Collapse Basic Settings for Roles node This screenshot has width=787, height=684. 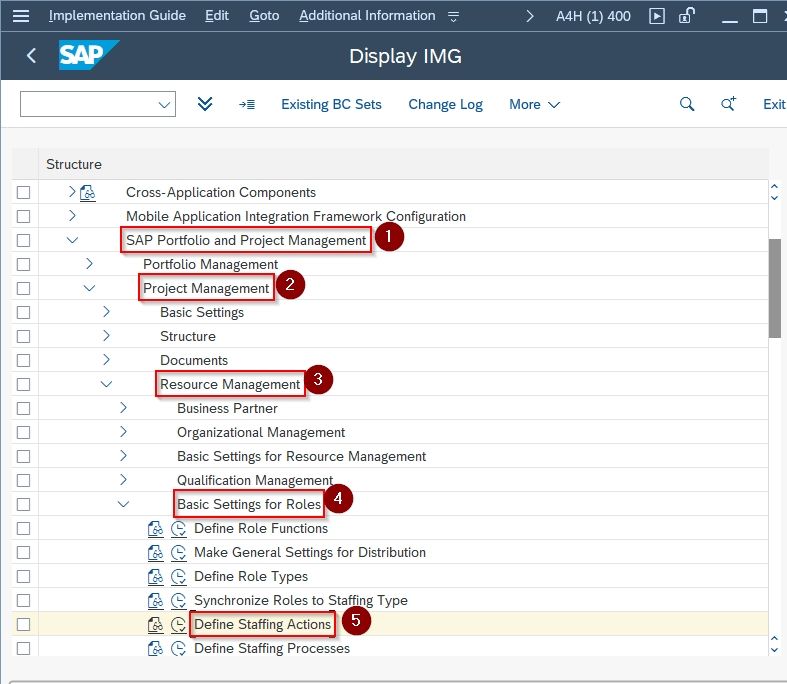(x=123, y=504)
